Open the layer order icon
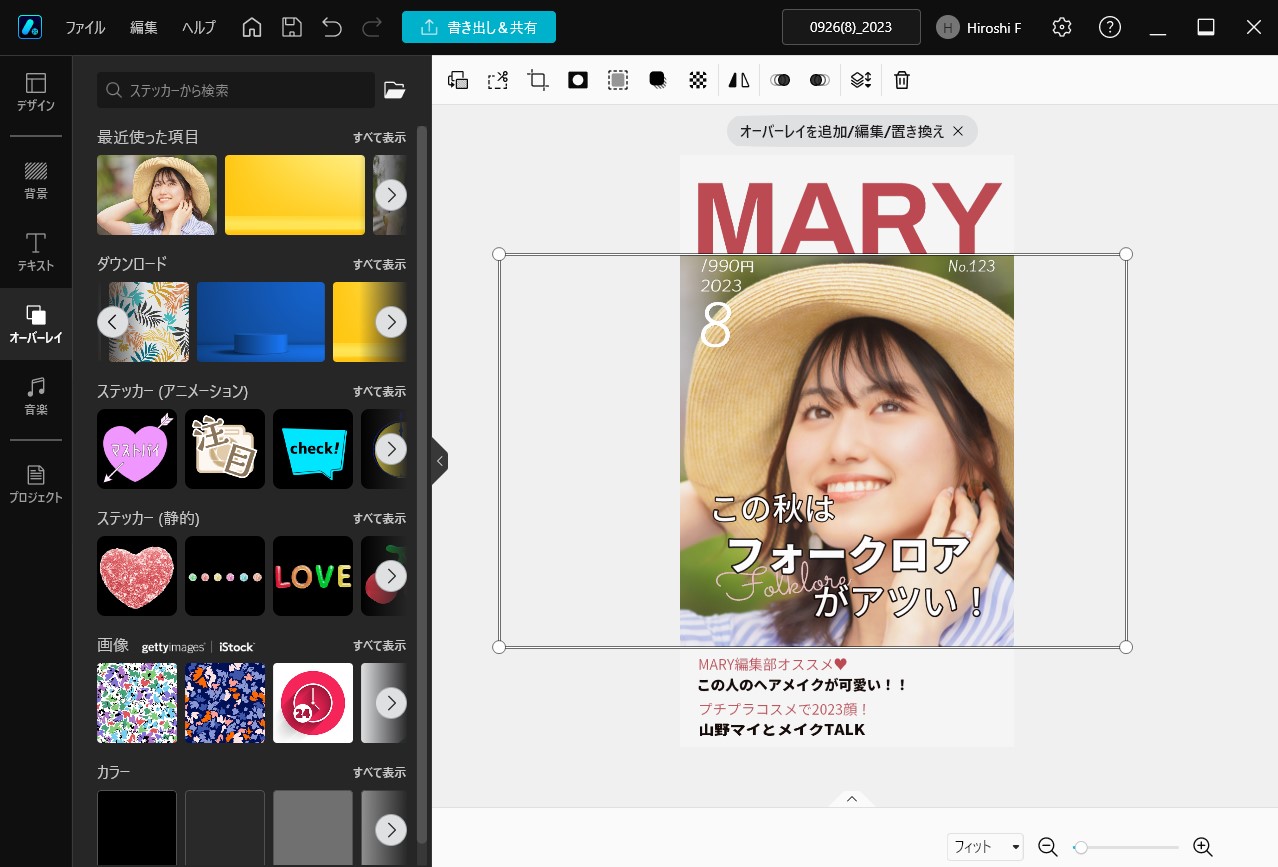 [861, 81]
